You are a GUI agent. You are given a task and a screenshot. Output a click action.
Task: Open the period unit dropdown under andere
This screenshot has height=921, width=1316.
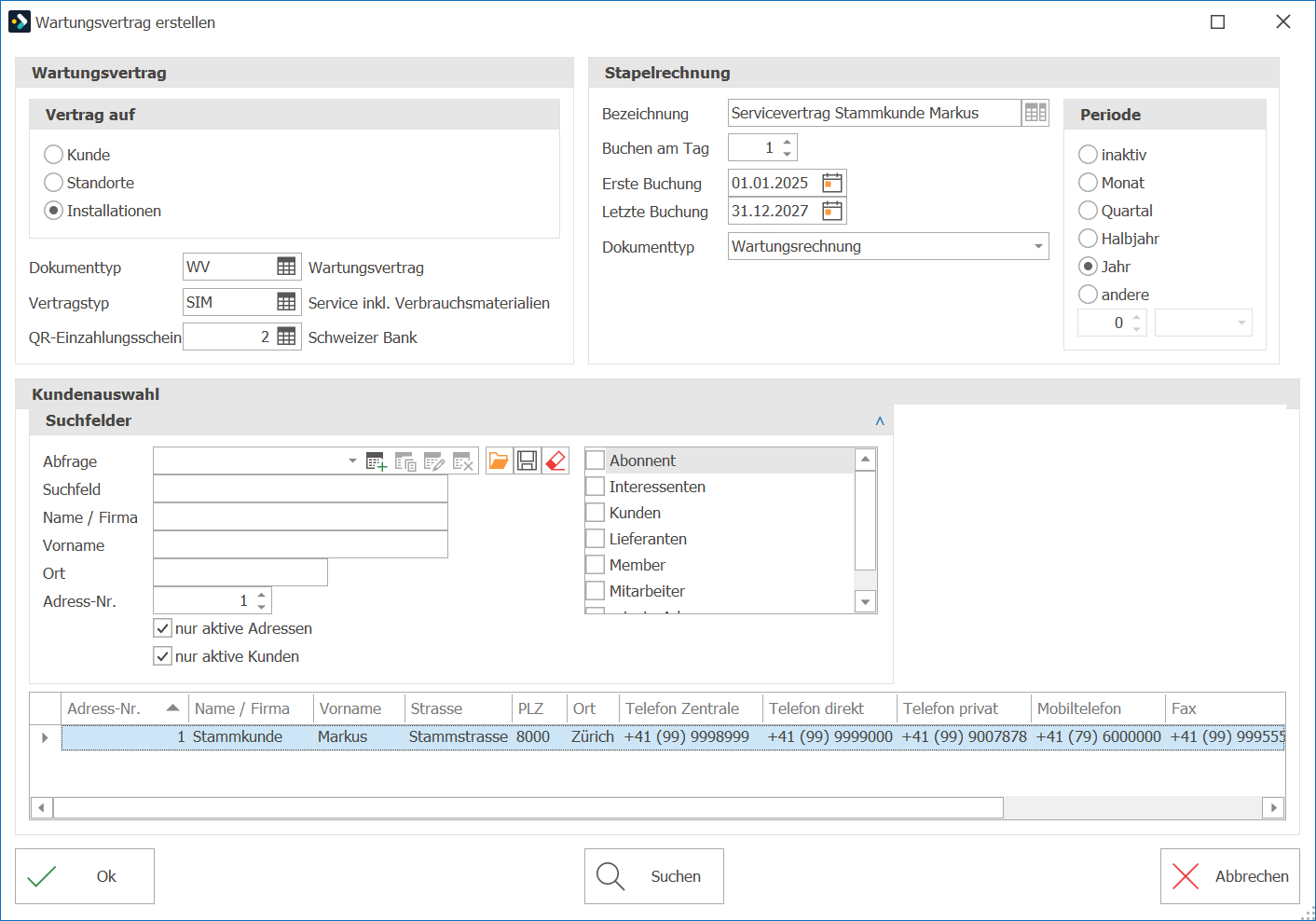(x=1241, y=323)
